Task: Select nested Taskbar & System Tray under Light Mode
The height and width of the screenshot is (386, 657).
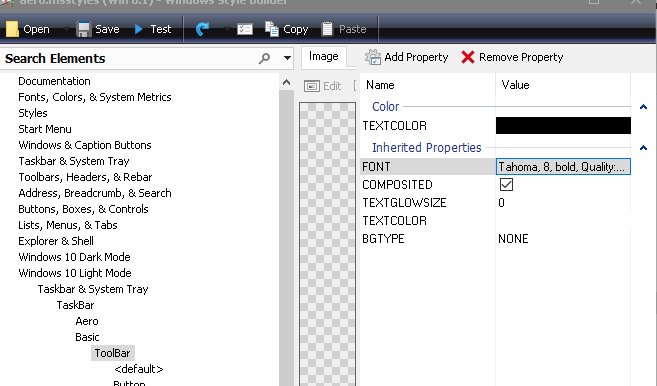Action: (x=93, y=289)
